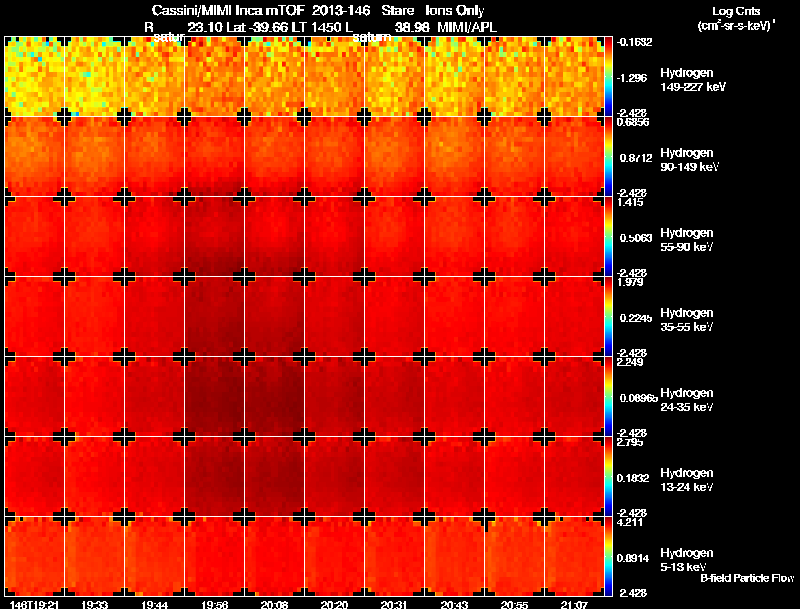Click the color bar beside 90-149 keV
The width and height of the screenshot is (800, 609).
click(608, 157)
